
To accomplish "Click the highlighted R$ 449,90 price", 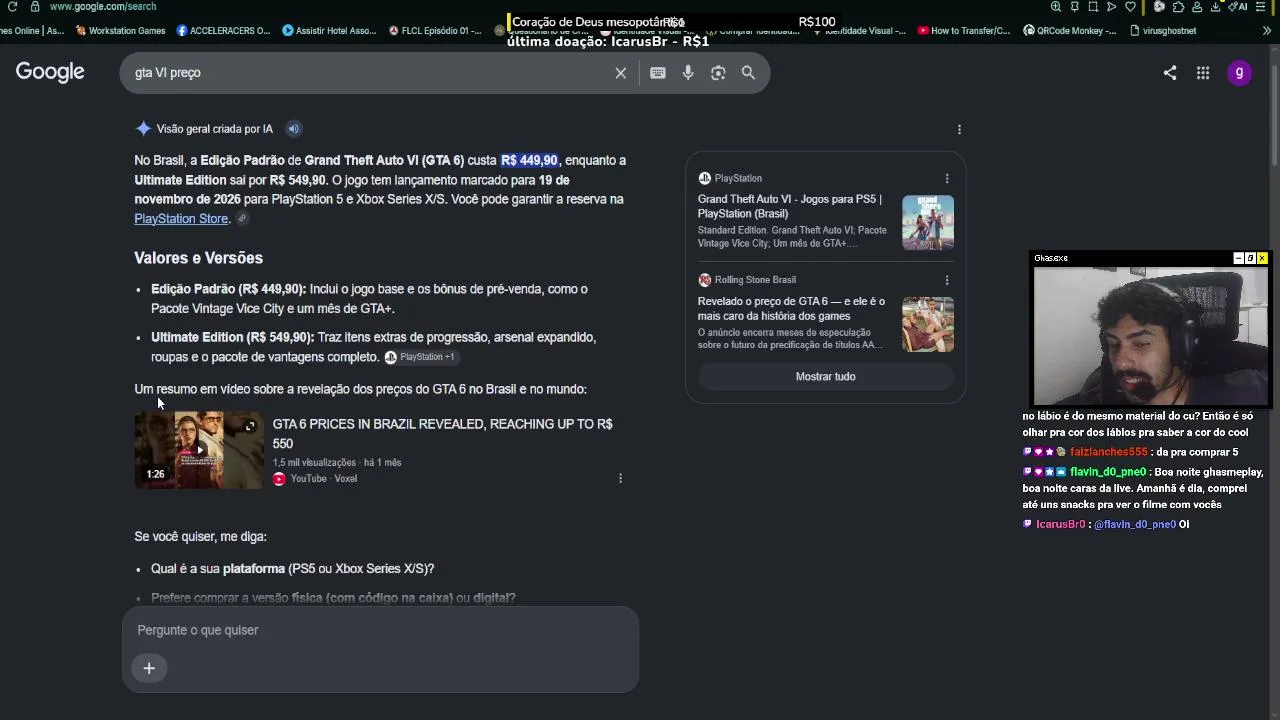I will click(x=529, y=161).
